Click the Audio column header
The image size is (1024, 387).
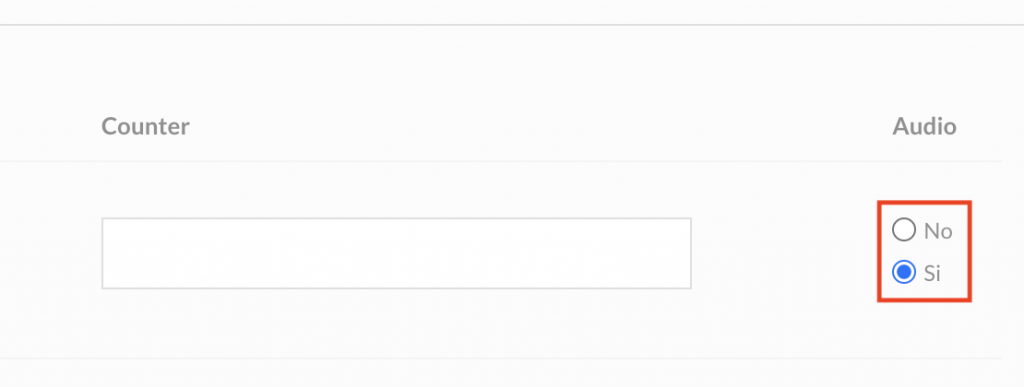pyautogui.click(x=924, y=126)
